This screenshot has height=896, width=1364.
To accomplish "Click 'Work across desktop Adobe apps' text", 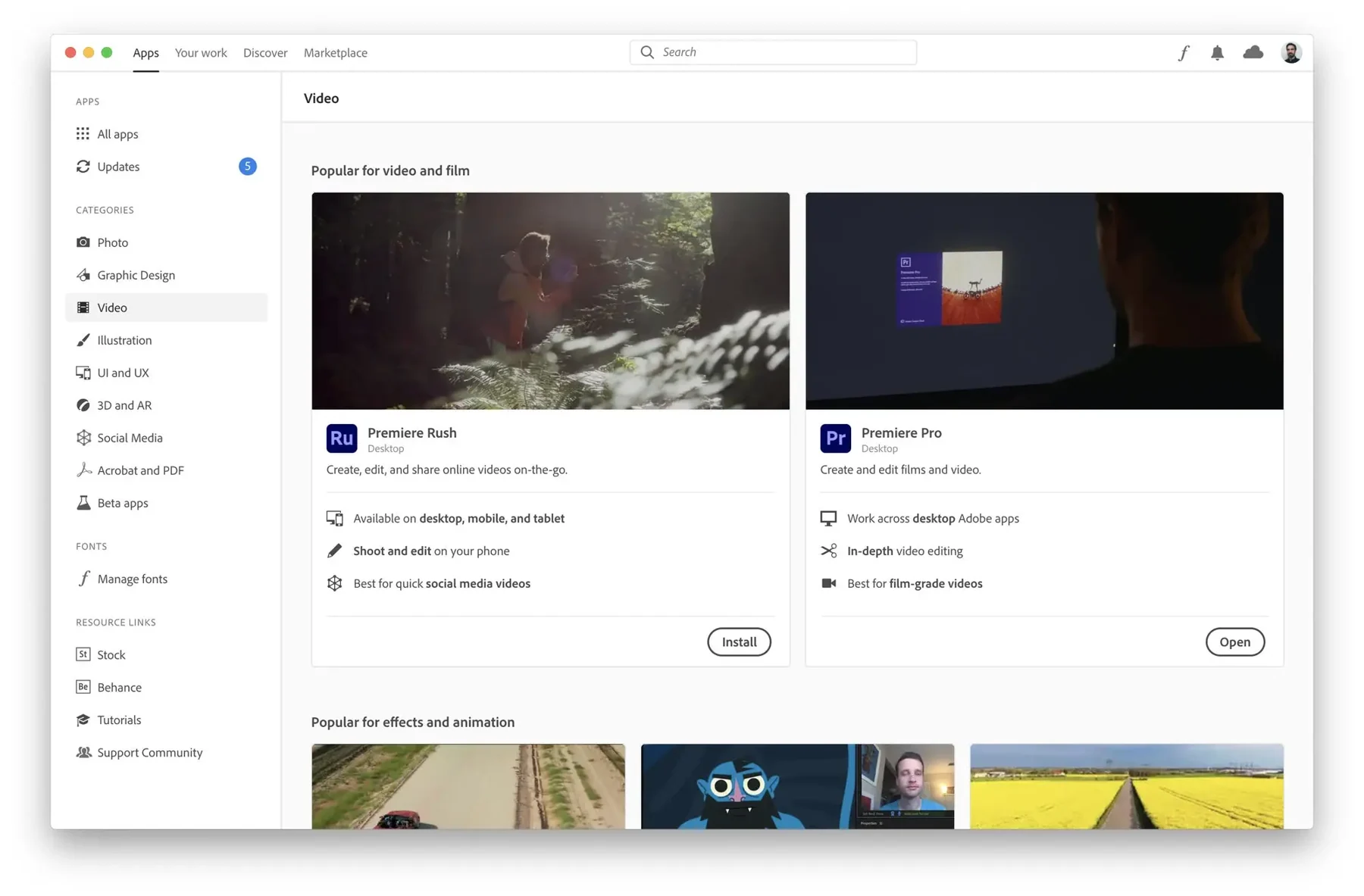I will click(933, 518).
